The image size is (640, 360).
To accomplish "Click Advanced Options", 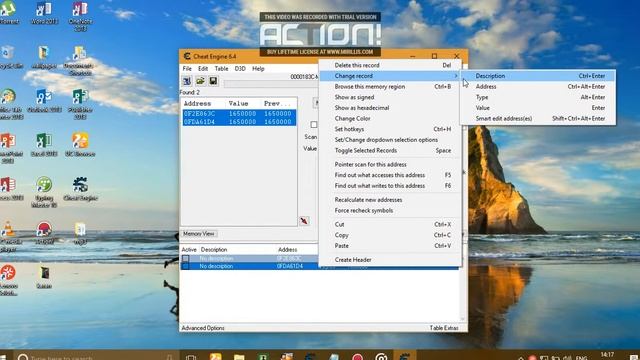I will tap(203, 328).
